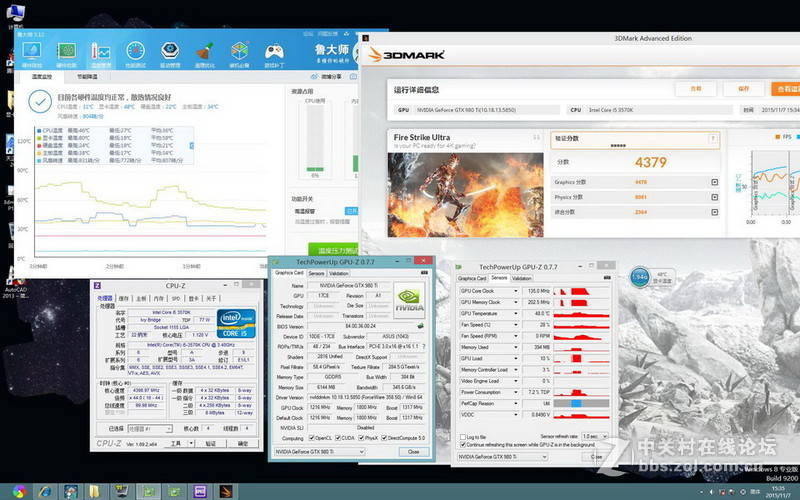Open the AutoCAD 2013 desktop shortcut
Image resolution: width=800 pixels, height=500 pixels.
[15, 284]
